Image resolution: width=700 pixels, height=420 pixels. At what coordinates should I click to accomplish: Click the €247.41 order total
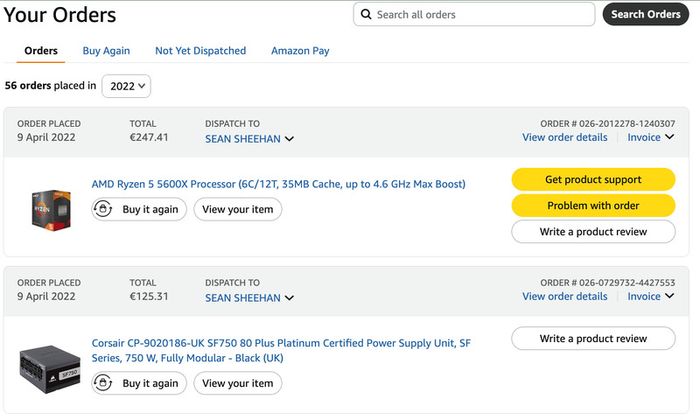point(149,137)
